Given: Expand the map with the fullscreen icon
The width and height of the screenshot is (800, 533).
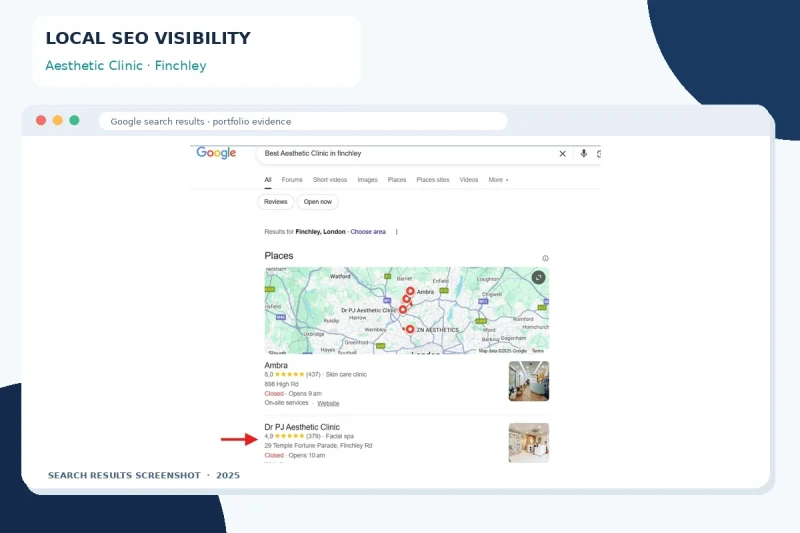Looking at the screenshot, I should (538, 277).
